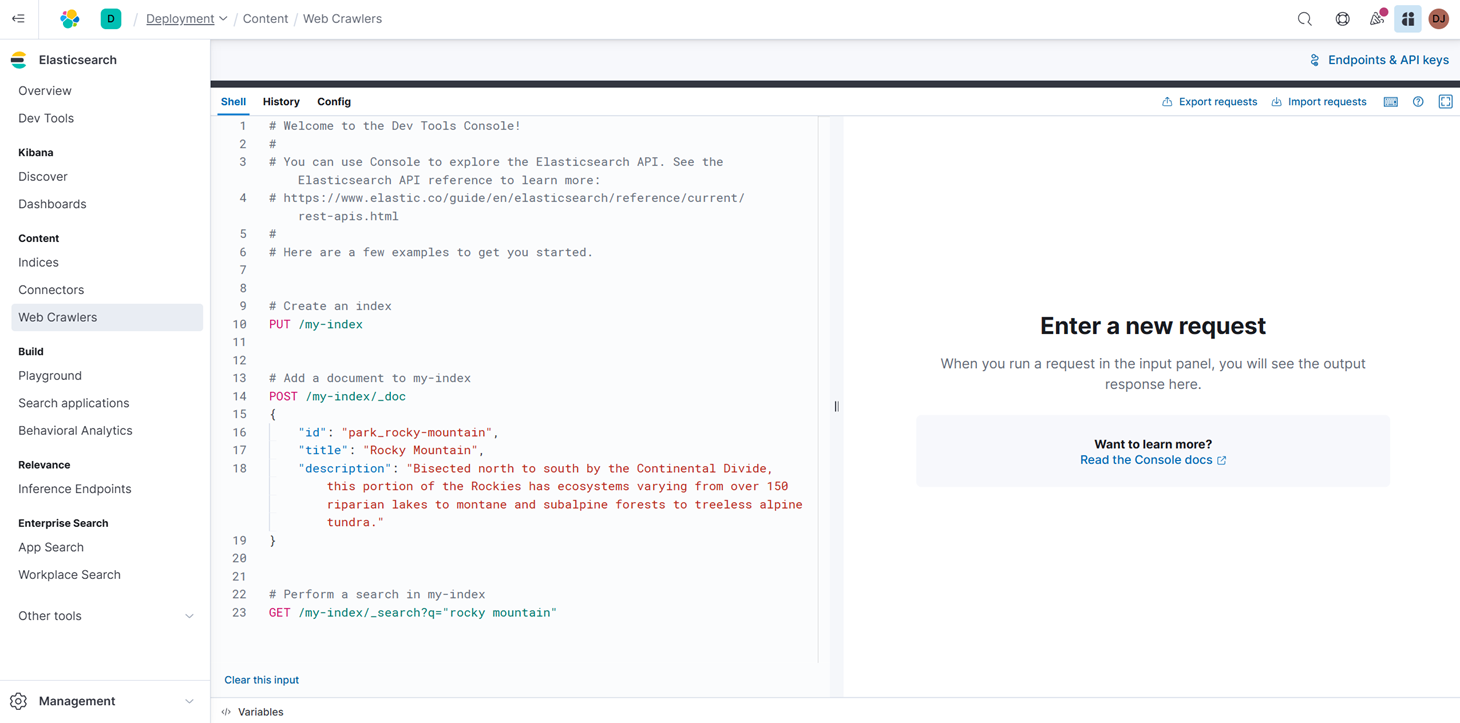This screenshot has height=723, width=1460.
Task: Open the highlighted app switcher icon
Action: [1408, 18]
